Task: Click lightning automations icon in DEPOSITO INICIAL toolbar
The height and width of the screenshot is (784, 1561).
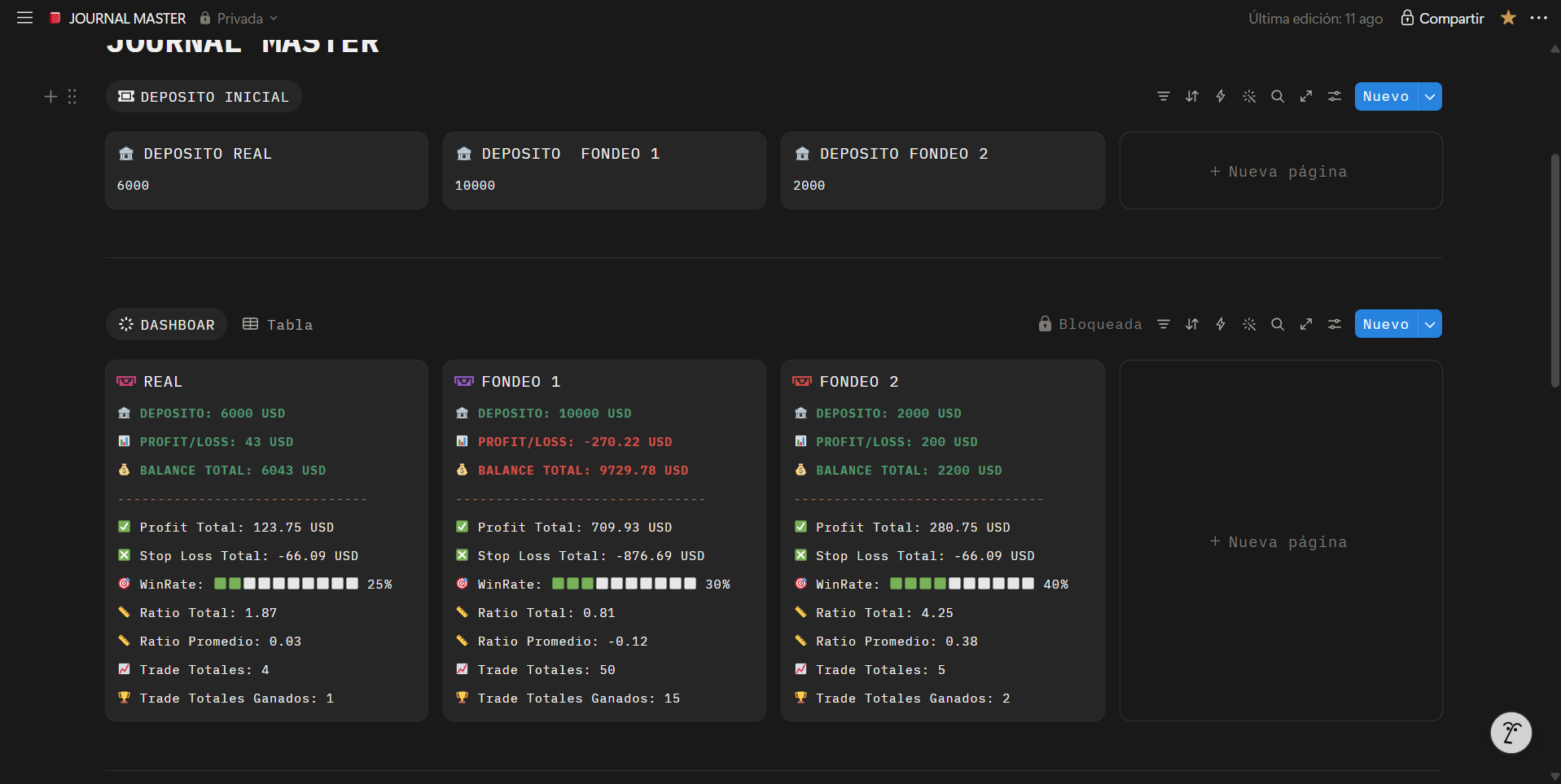Action: tap(1221, 96)
